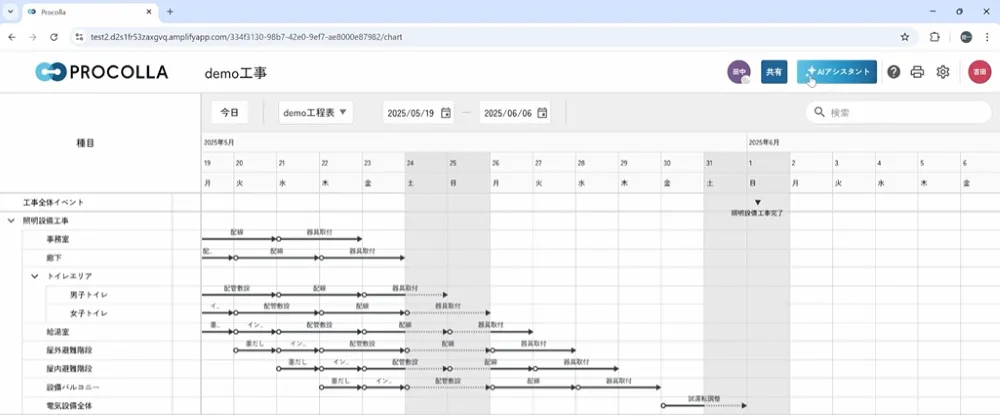Collapse the トイレエリア subgroup
This screenshot has width=1000, height=415.
pyautogui.click(x=34, y=276)
